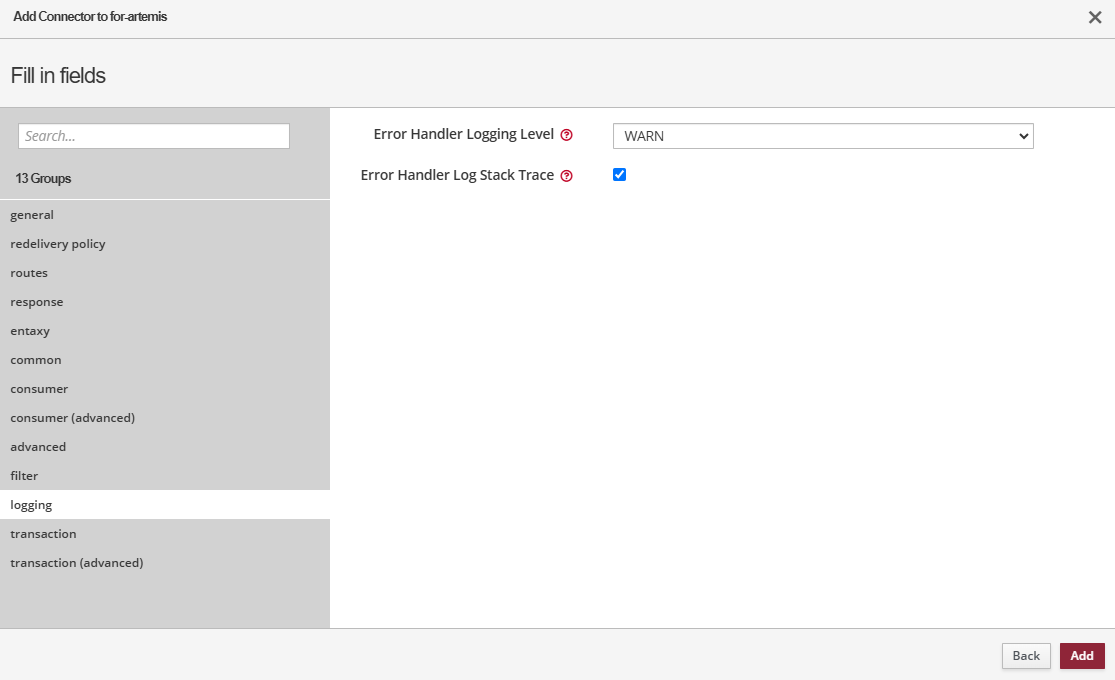1115x680 pixels.
Task: Select the consumer group
Action: point(39,389)
